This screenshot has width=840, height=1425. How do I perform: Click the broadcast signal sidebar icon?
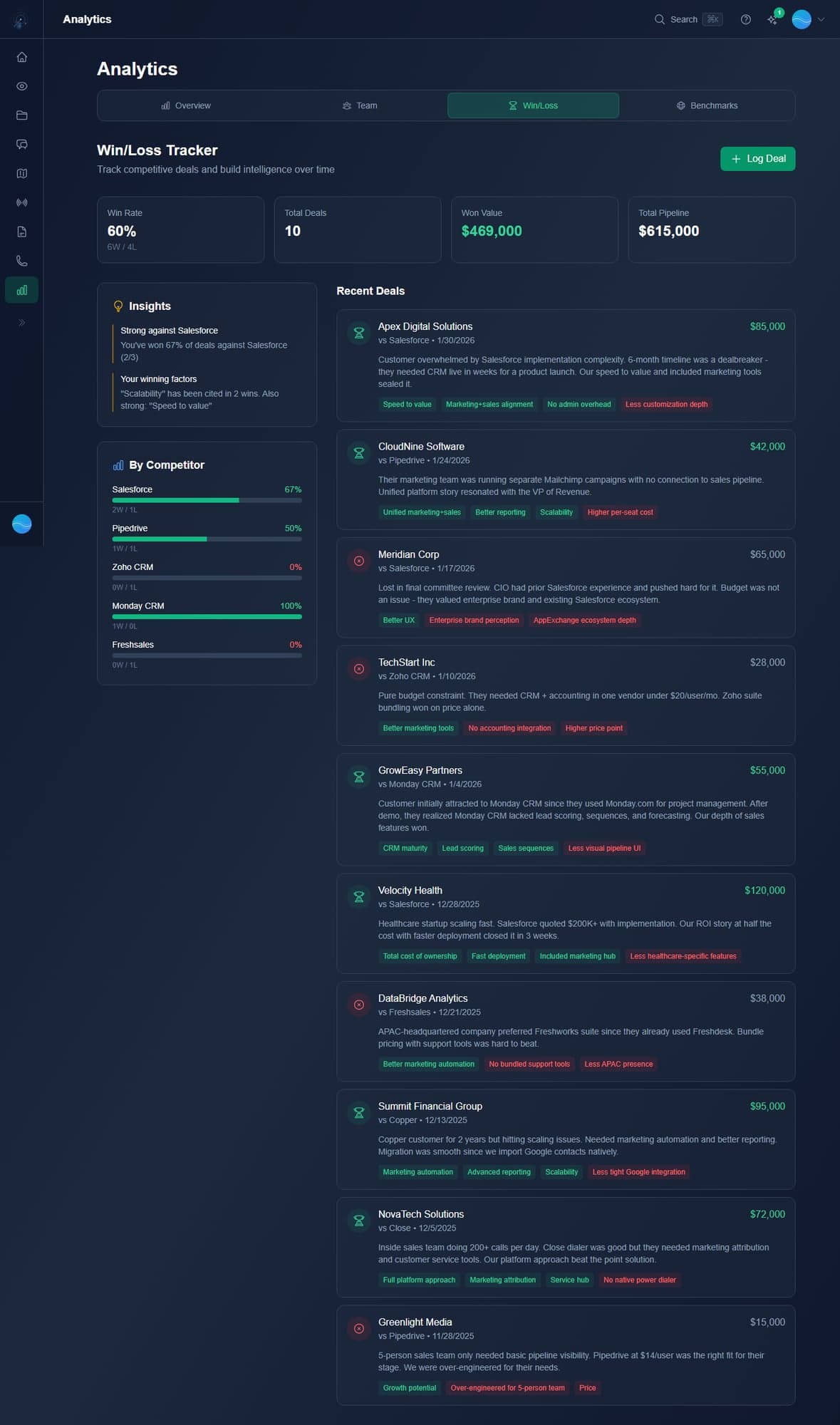click(x=21, y=203)
